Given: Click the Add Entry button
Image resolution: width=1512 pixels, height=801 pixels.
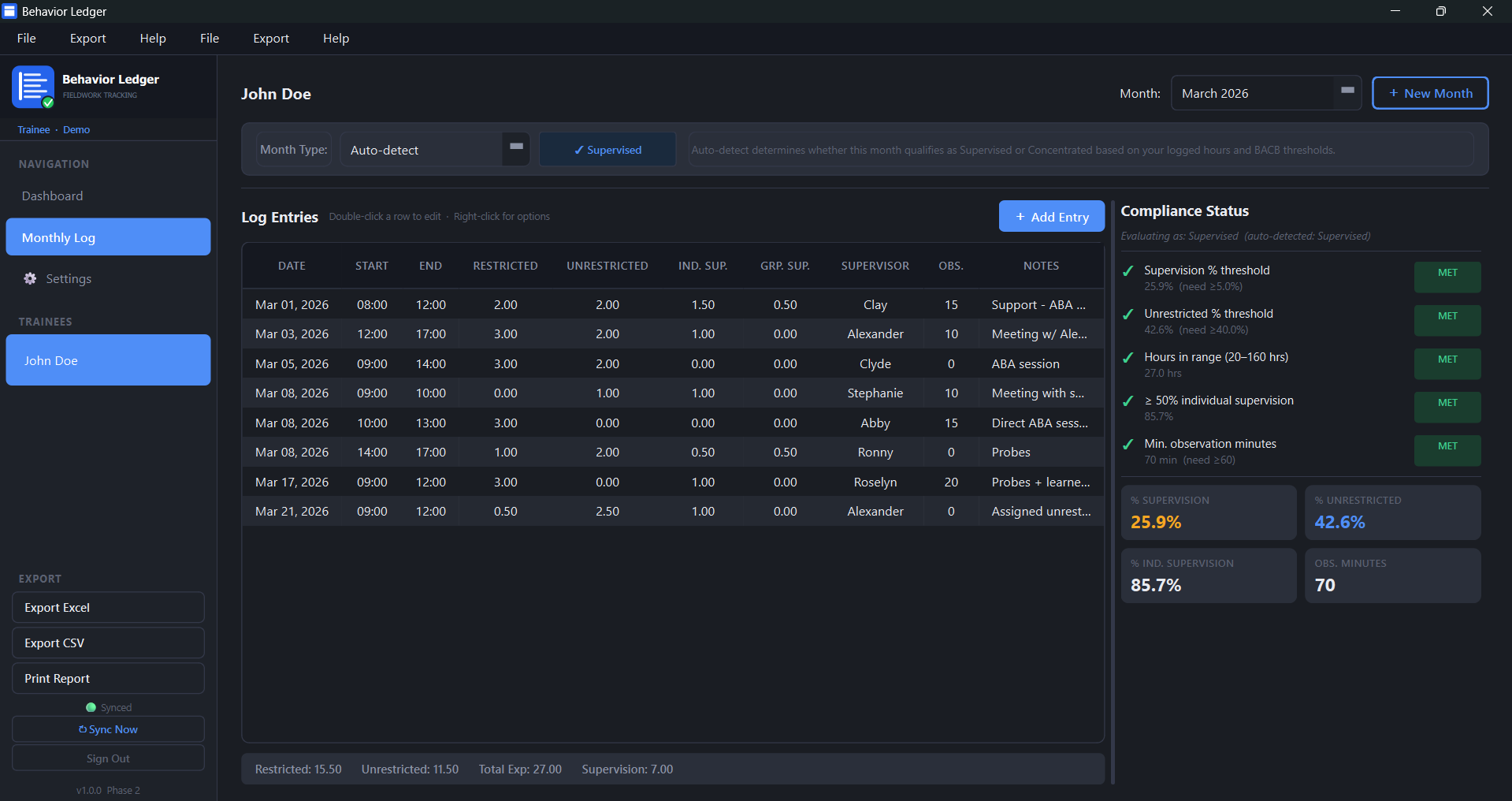Looking at the screenshot, I should [x=1051, y=217].
